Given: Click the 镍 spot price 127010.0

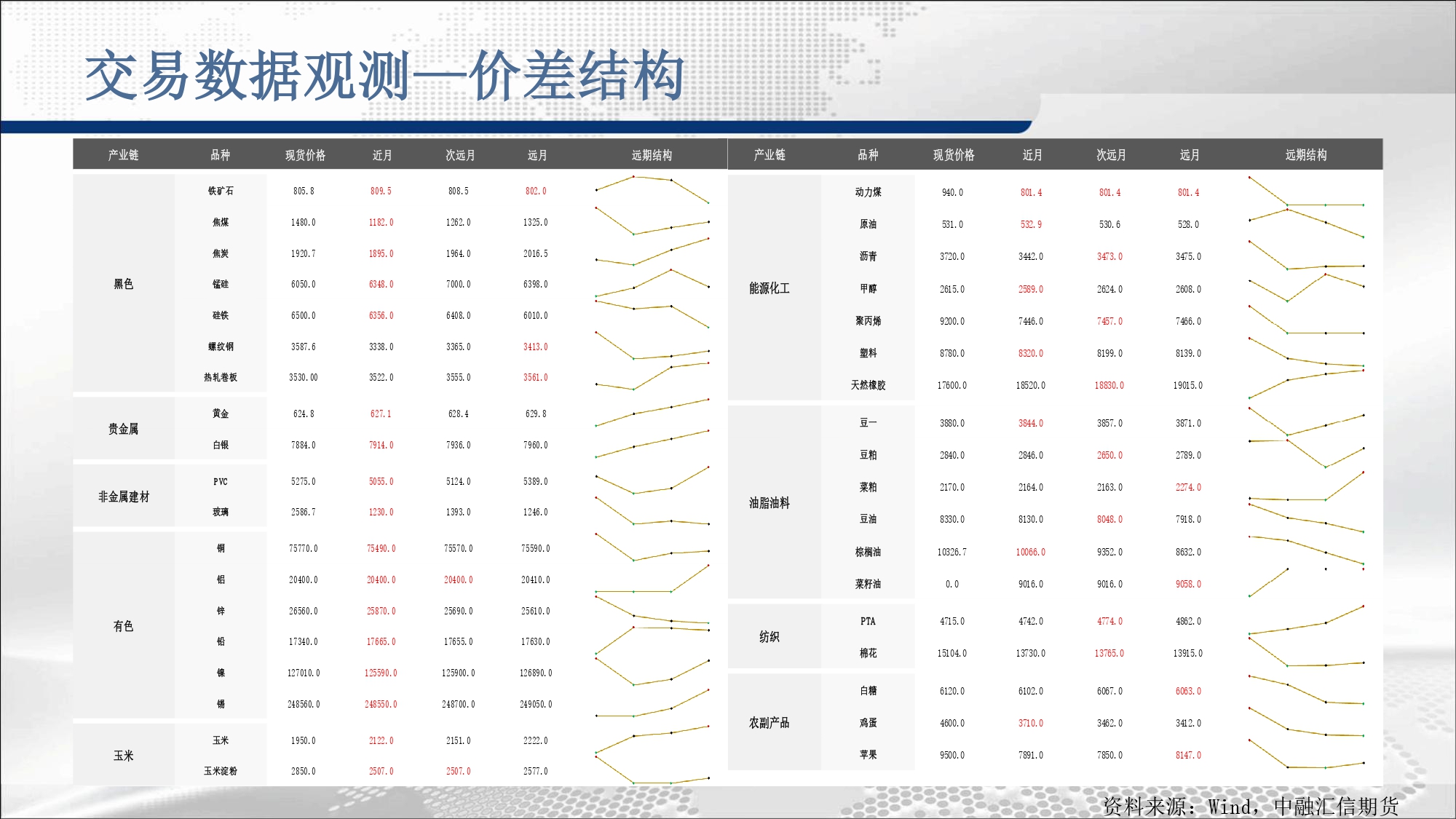Looking at the screenshot, I should click(304, 673).
